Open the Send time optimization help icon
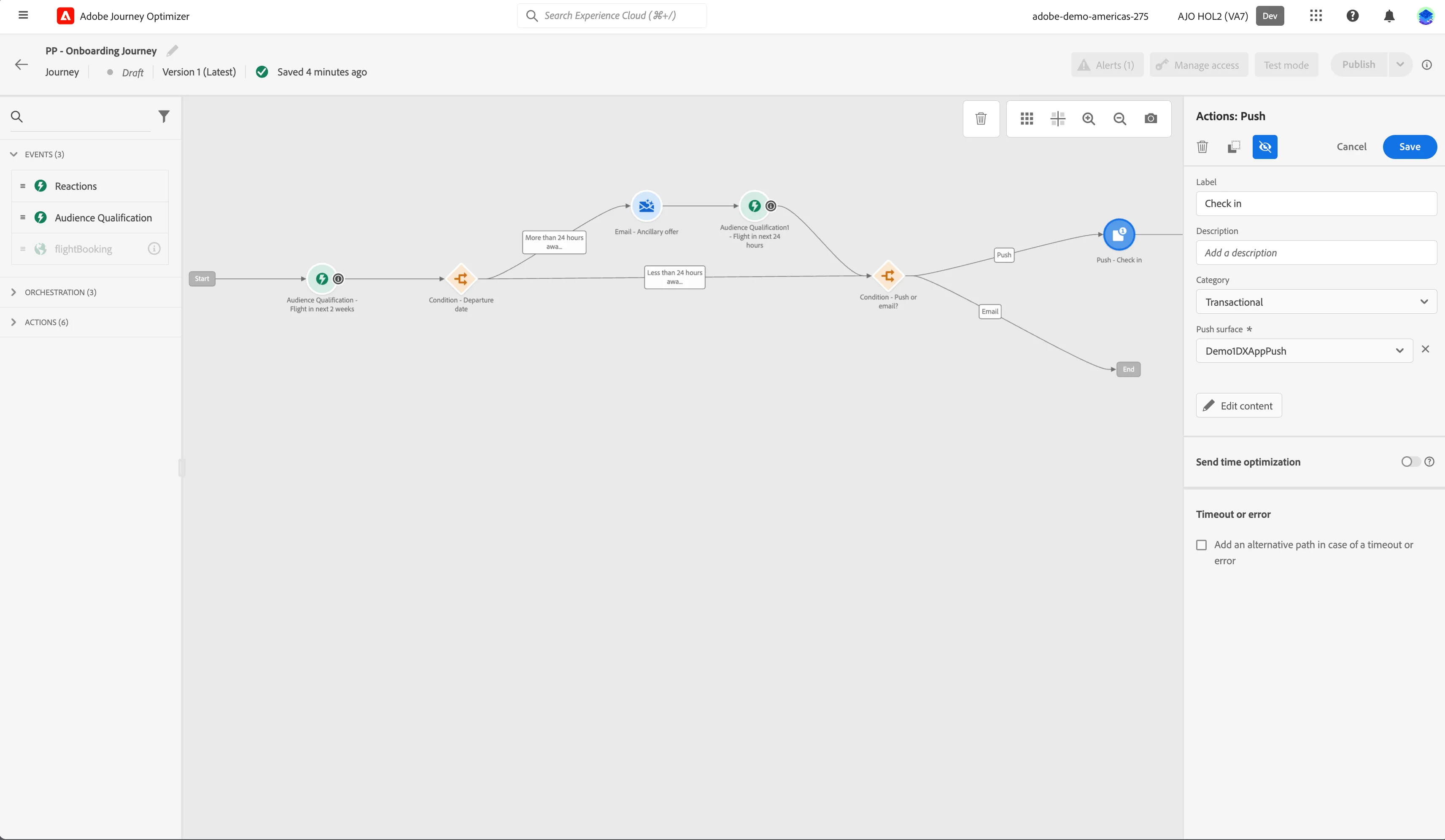The height and width of the screenshot is (840, 1445). (x=1430, y=462)
